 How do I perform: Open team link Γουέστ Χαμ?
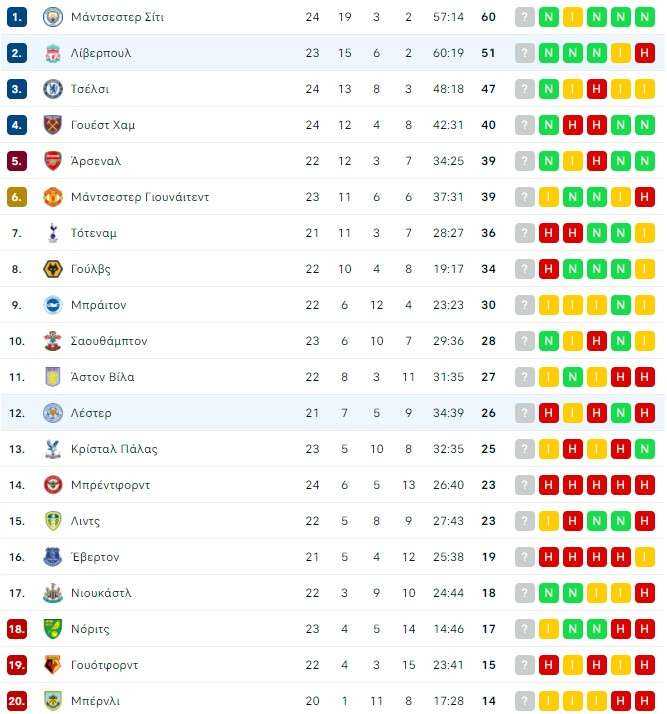(103, 125)
